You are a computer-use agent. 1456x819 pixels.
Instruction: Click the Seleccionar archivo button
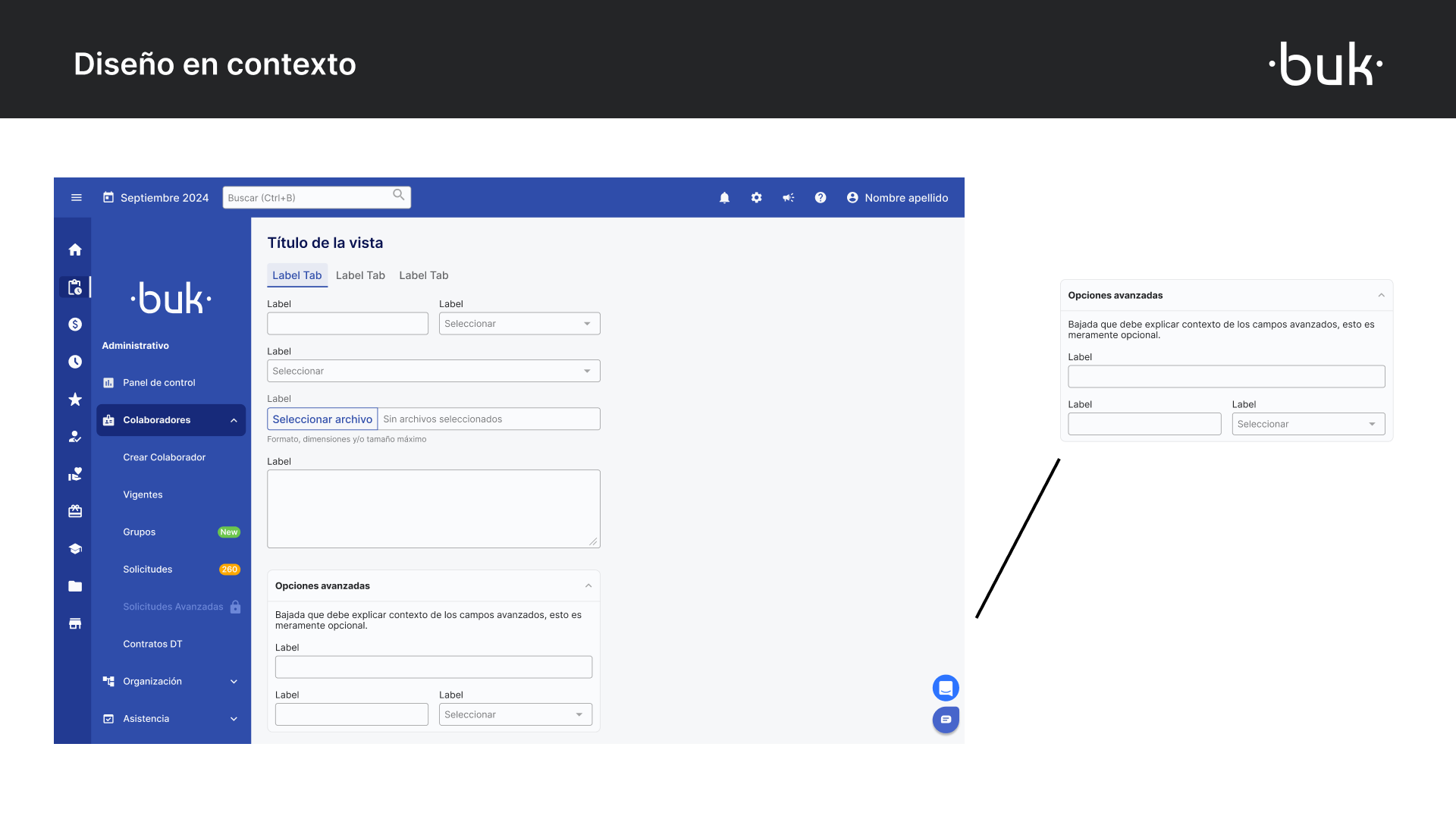[322, 419]
